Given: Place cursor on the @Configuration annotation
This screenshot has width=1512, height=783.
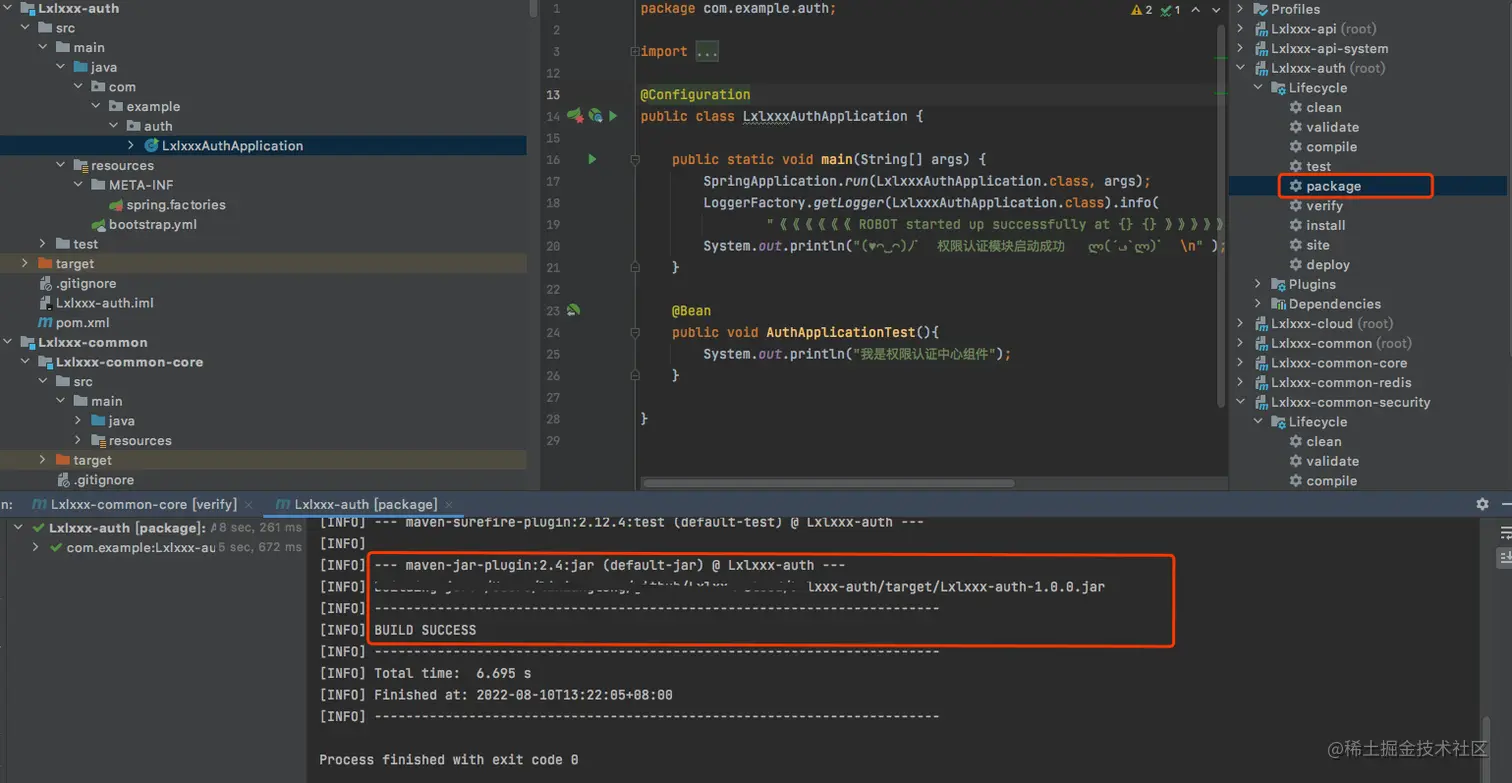Looking at the screenshot, I should tap(695, 95).
